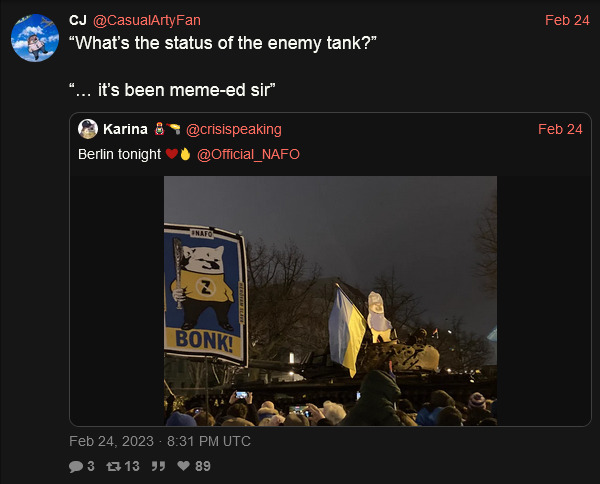Click the quoted text "Berlin tonight"
Screen dimensions: 600x484
click(119, 154)
